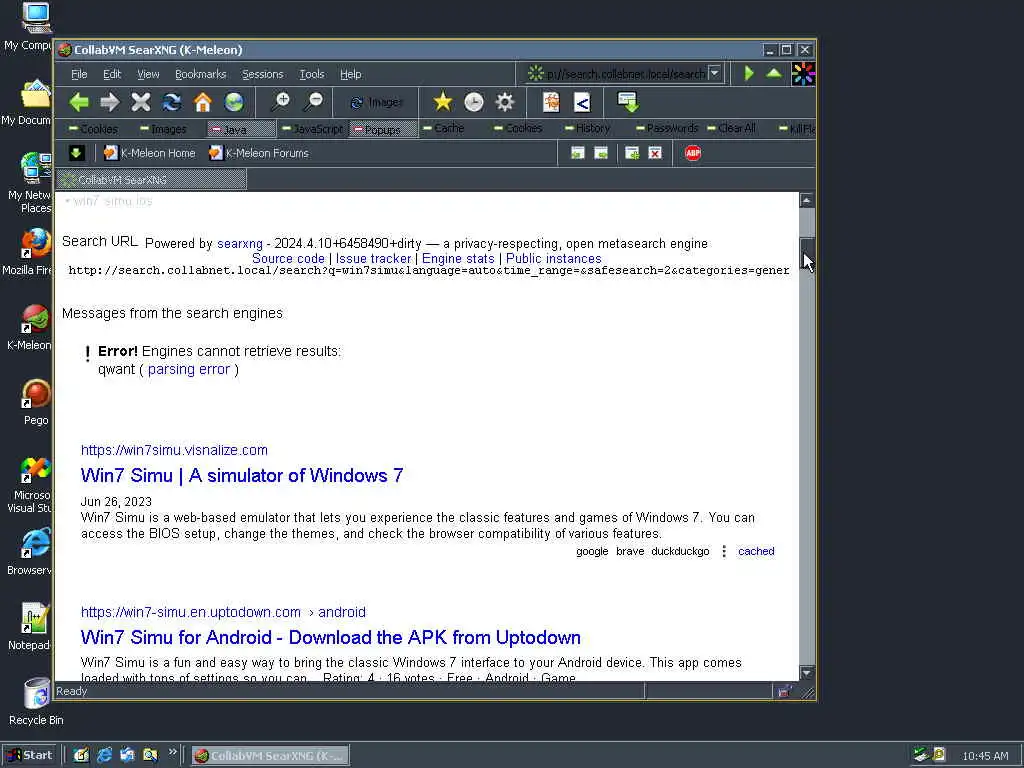Open history with the clock icon

473,102
